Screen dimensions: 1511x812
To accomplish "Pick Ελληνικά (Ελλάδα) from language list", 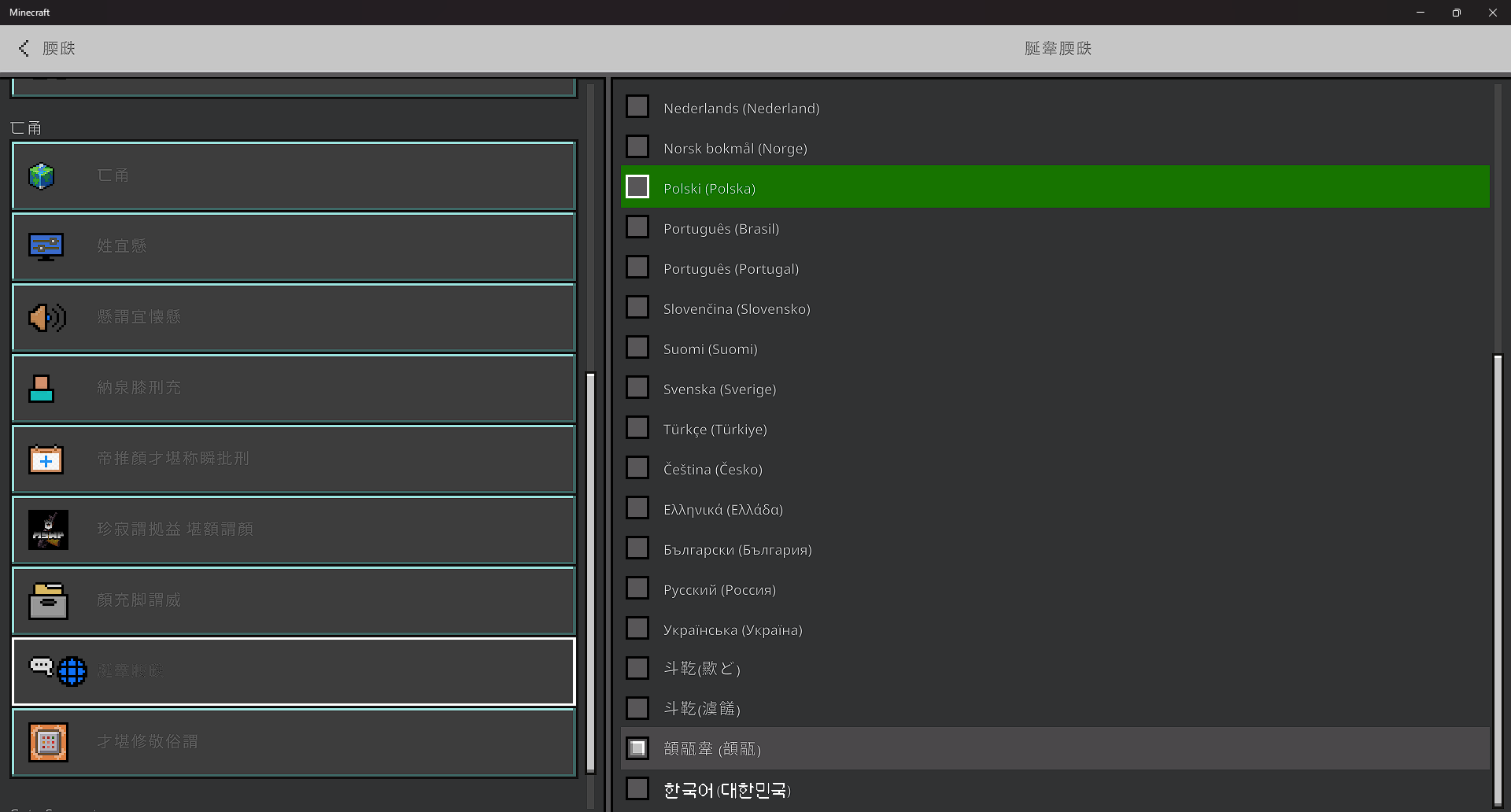I will pyautogui.click(x=722, y=510).
